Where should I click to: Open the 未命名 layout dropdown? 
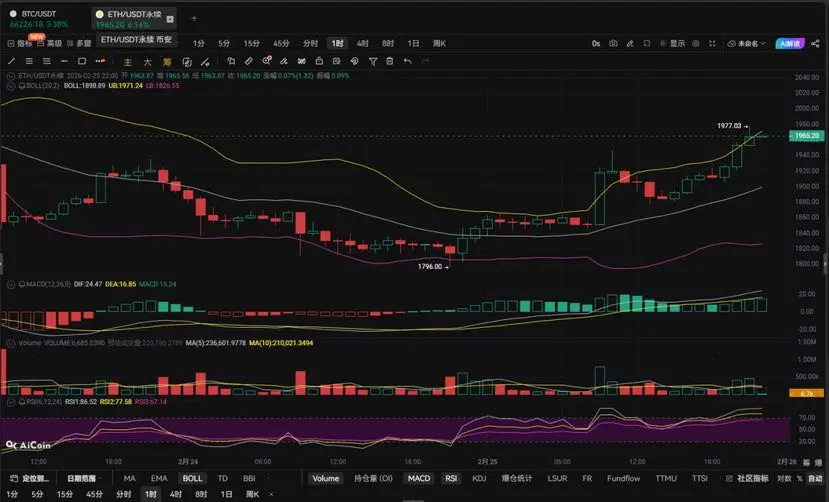(746, 43)
